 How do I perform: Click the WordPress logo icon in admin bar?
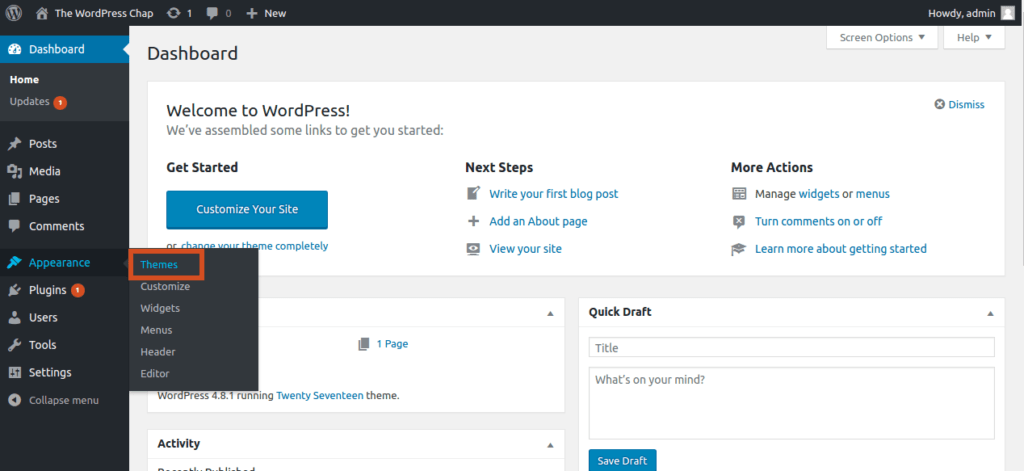click(x=14, y=12)
